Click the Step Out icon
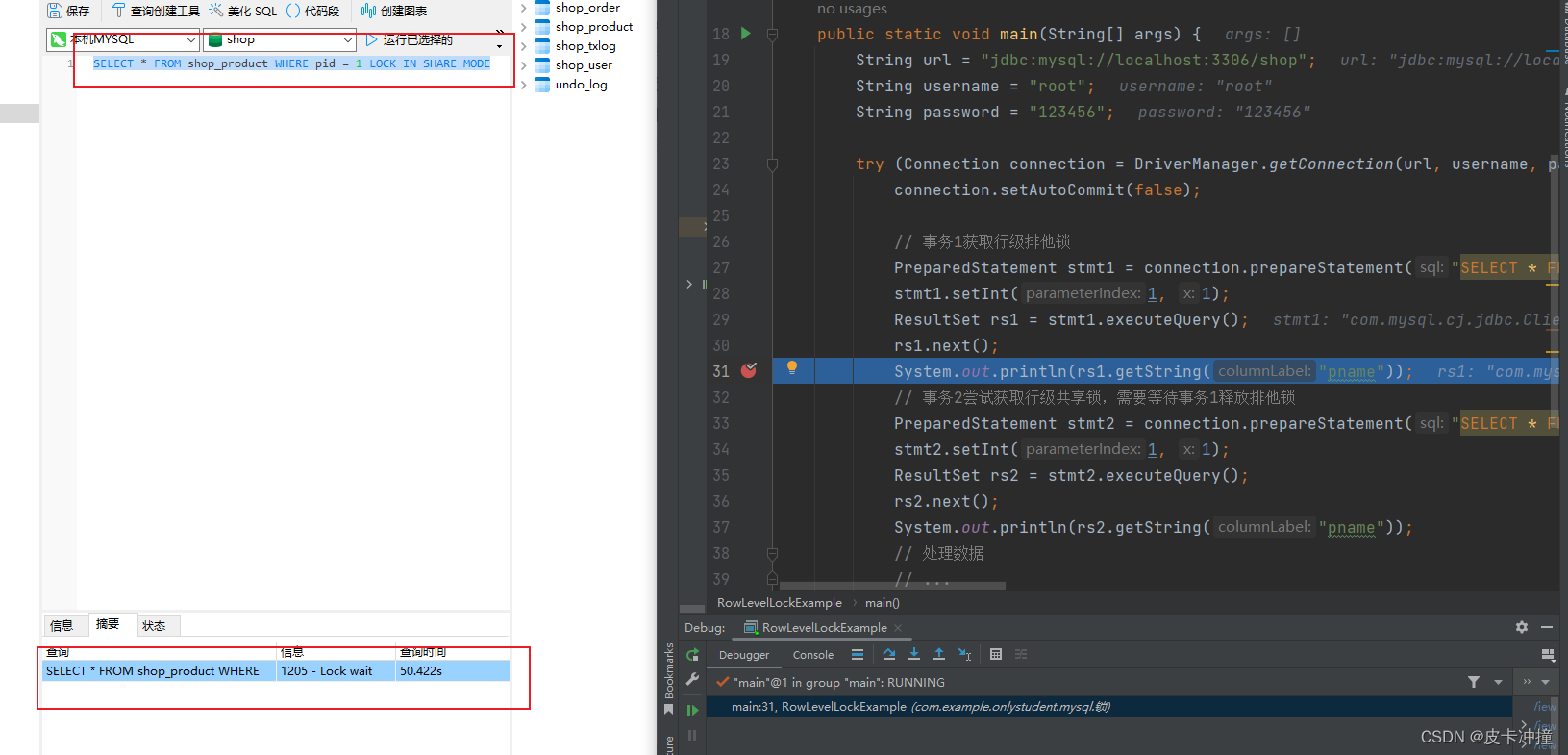 (x=939, y=655)
